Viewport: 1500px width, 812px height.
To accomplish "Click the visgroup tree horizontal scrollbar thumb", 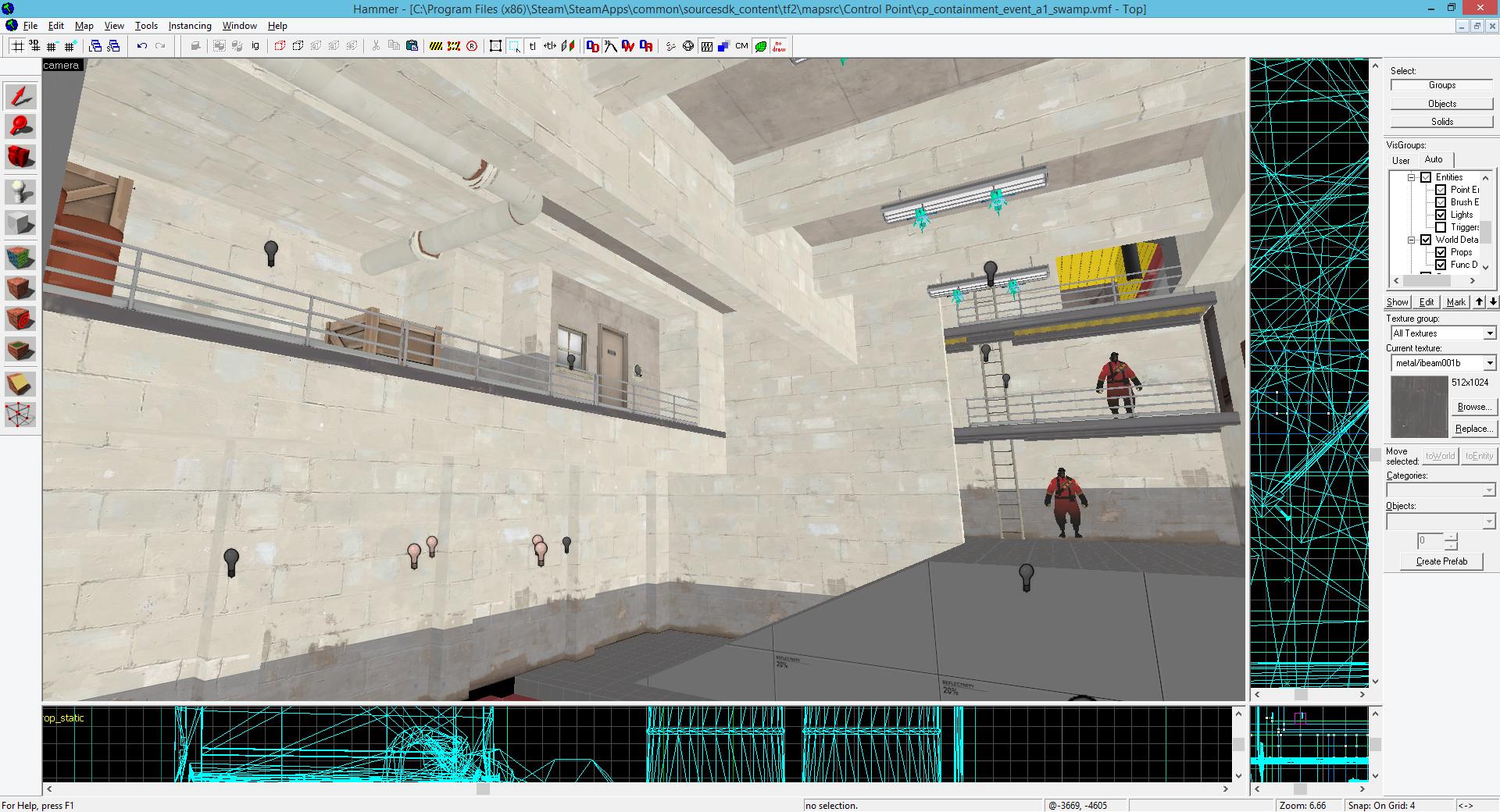I will coord(1426,280).
